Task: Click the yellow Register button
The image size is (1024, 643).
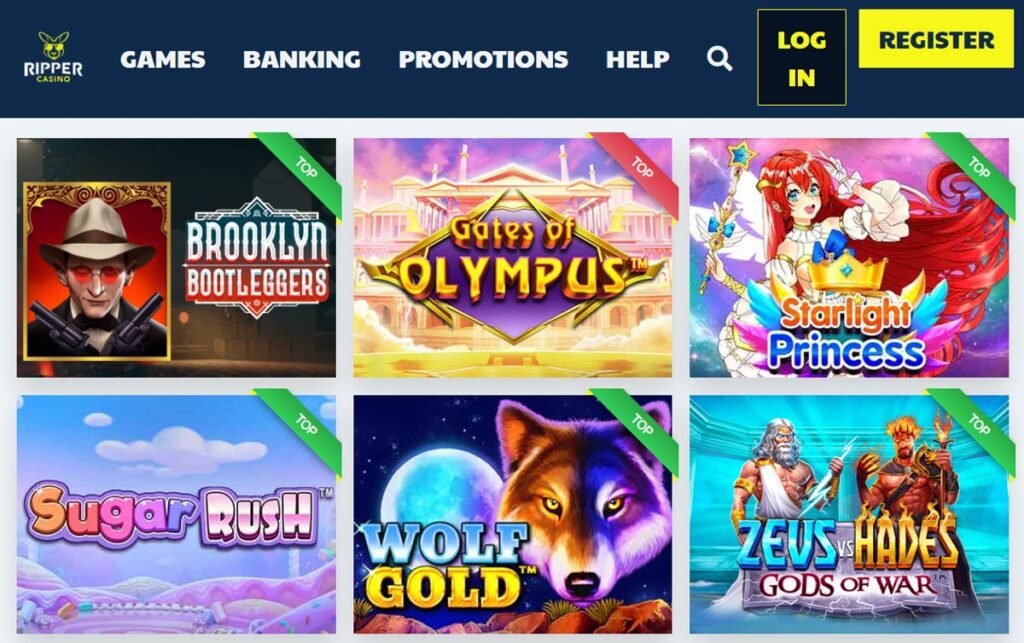Action: 936,39
